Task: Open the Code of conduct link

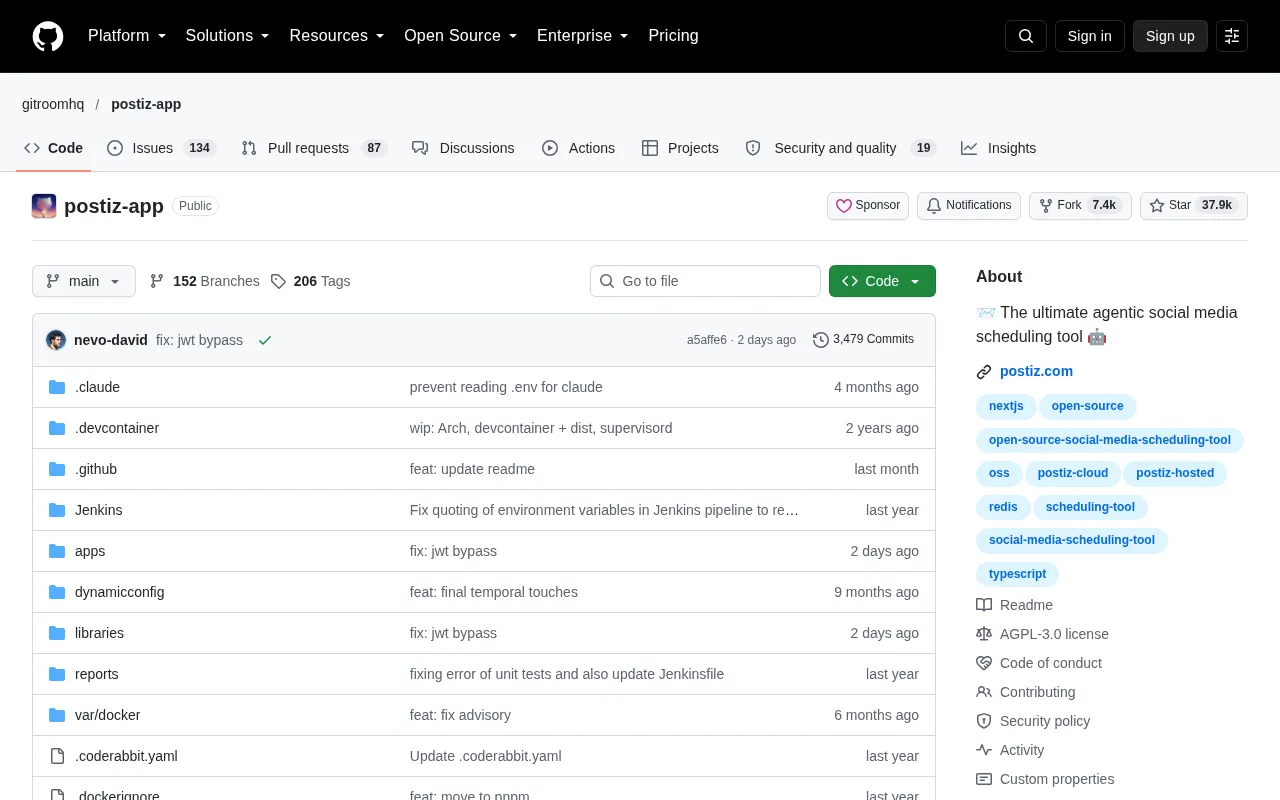Action: [1039, 663]
